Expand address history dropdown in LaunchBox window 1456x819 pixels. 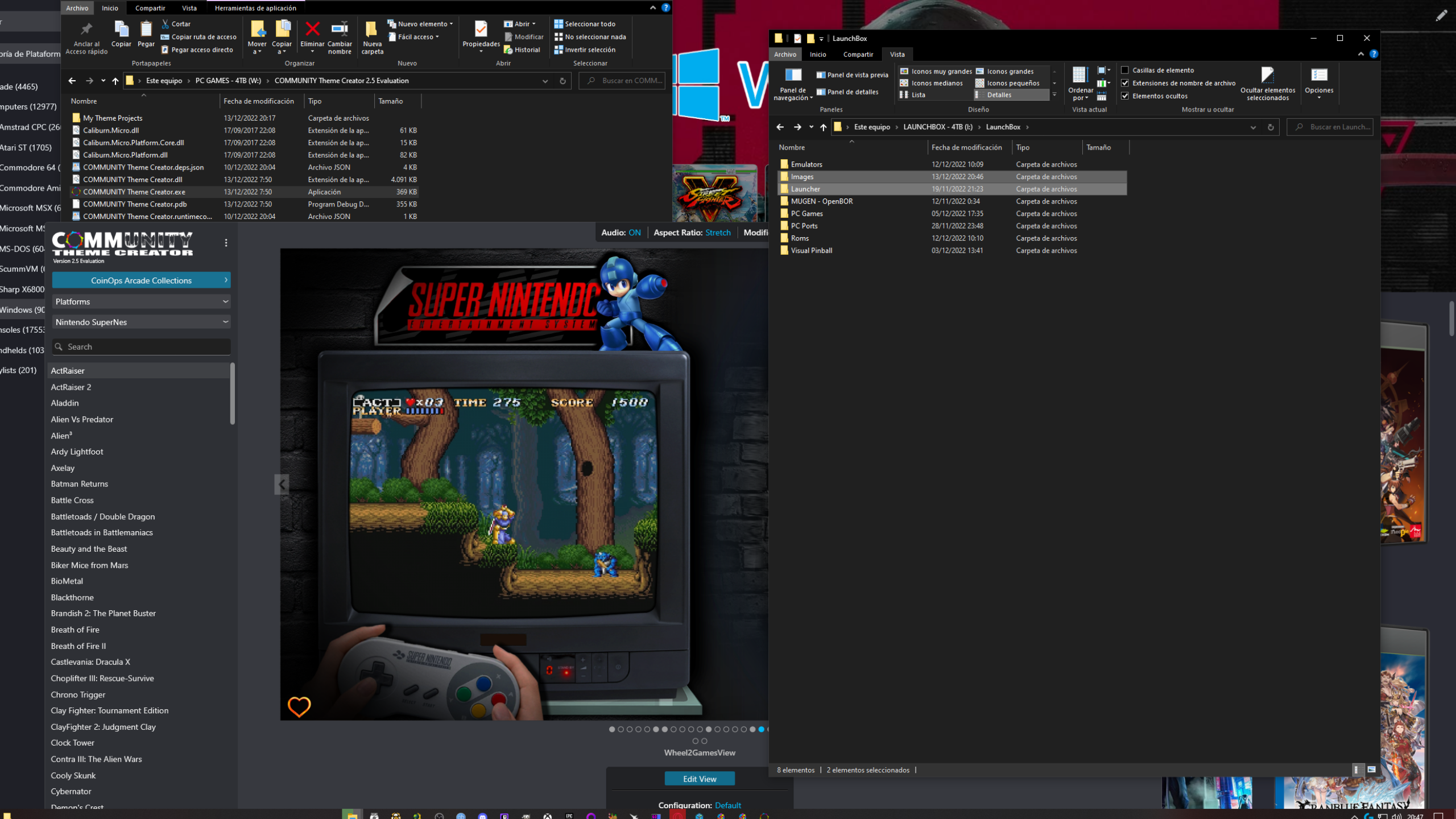tap(1252, 127)
